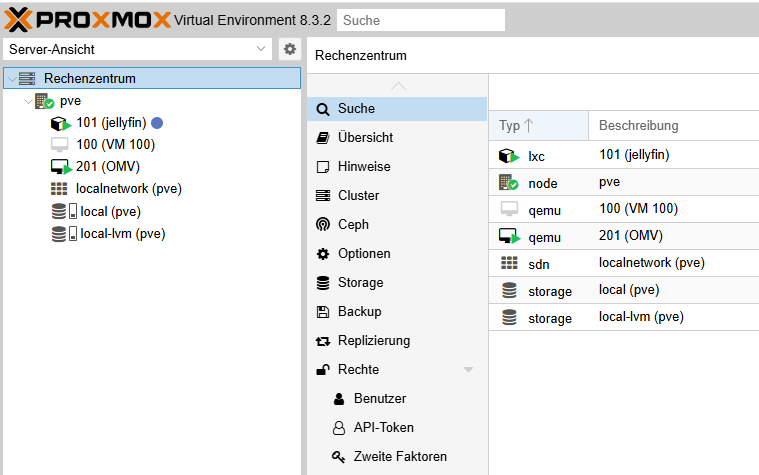Select the jellyfin container icon in tree
The image size is (759, 475).
coord(60,123)
